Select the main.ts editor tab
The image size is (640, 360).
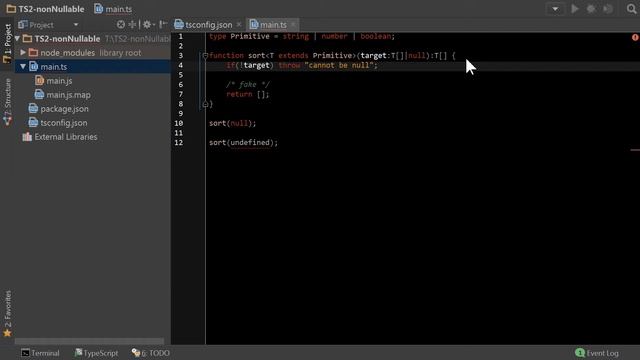(x=273, y=25)
